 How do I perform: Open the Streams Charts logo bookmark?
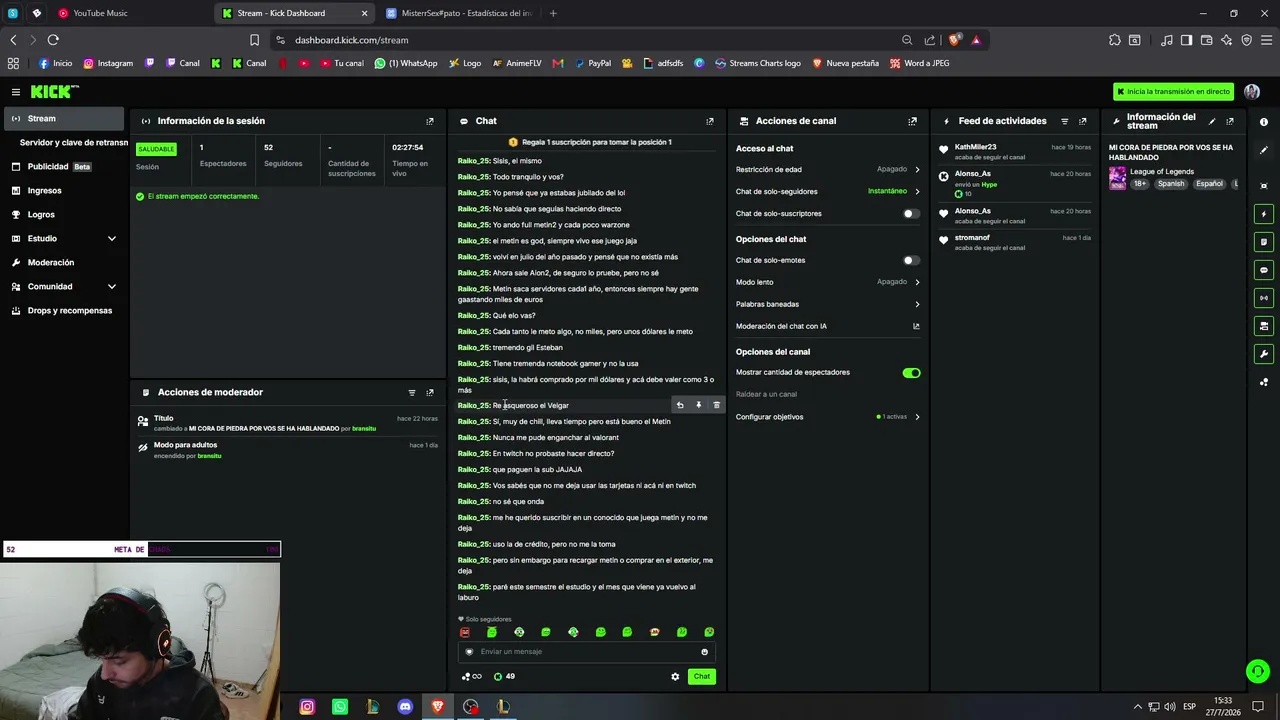757,63
